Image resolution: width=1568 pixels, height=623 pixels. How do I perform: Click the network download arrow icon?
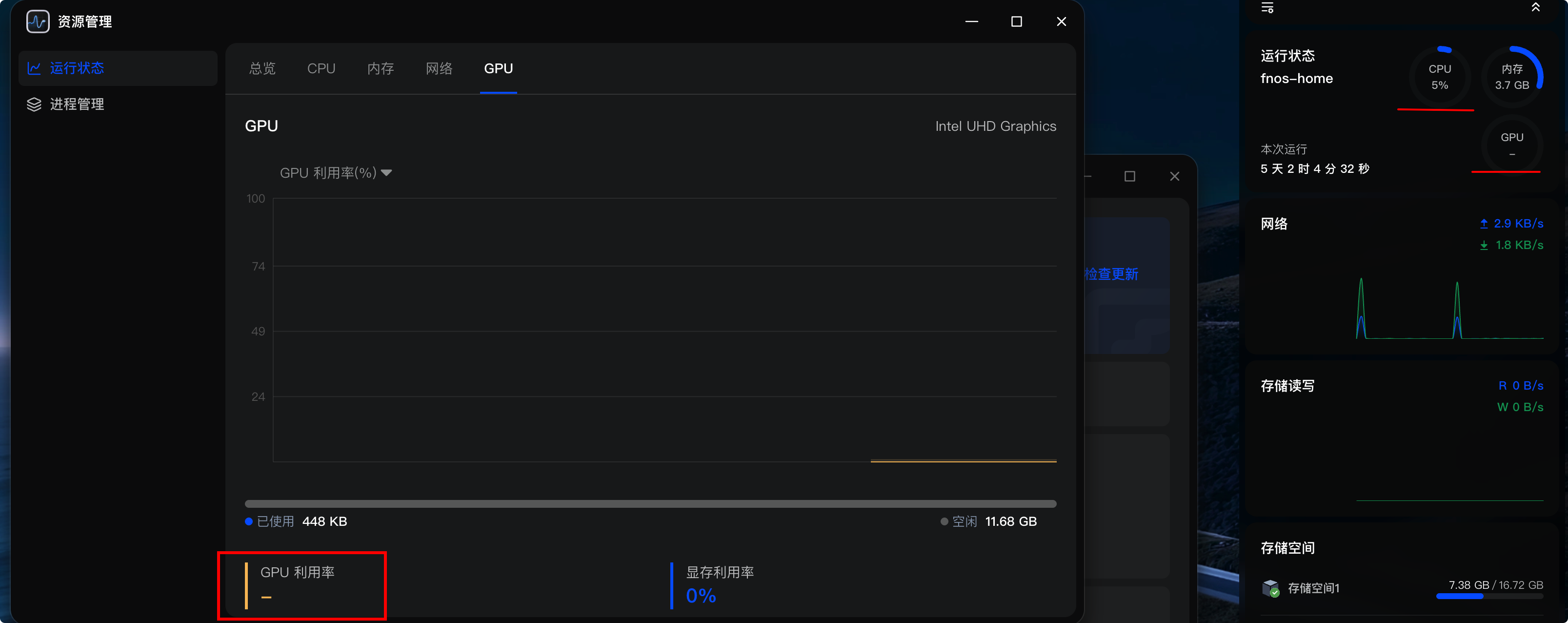(x=1484, y=245)
